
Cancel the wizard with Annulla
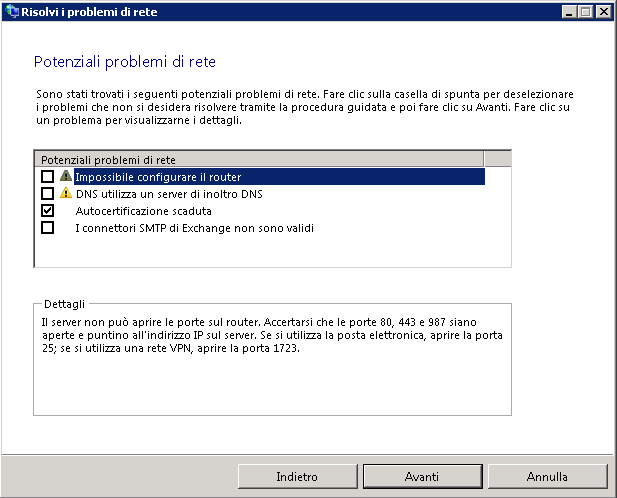[548, 477]
